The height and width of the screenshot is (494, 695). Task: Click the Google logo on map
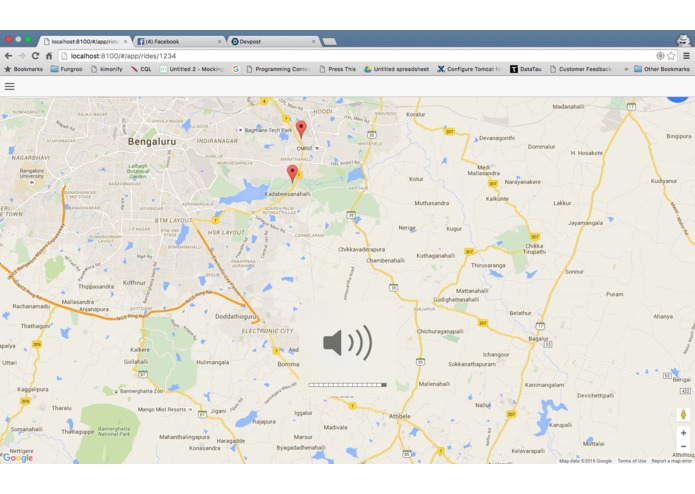point(18,458)
